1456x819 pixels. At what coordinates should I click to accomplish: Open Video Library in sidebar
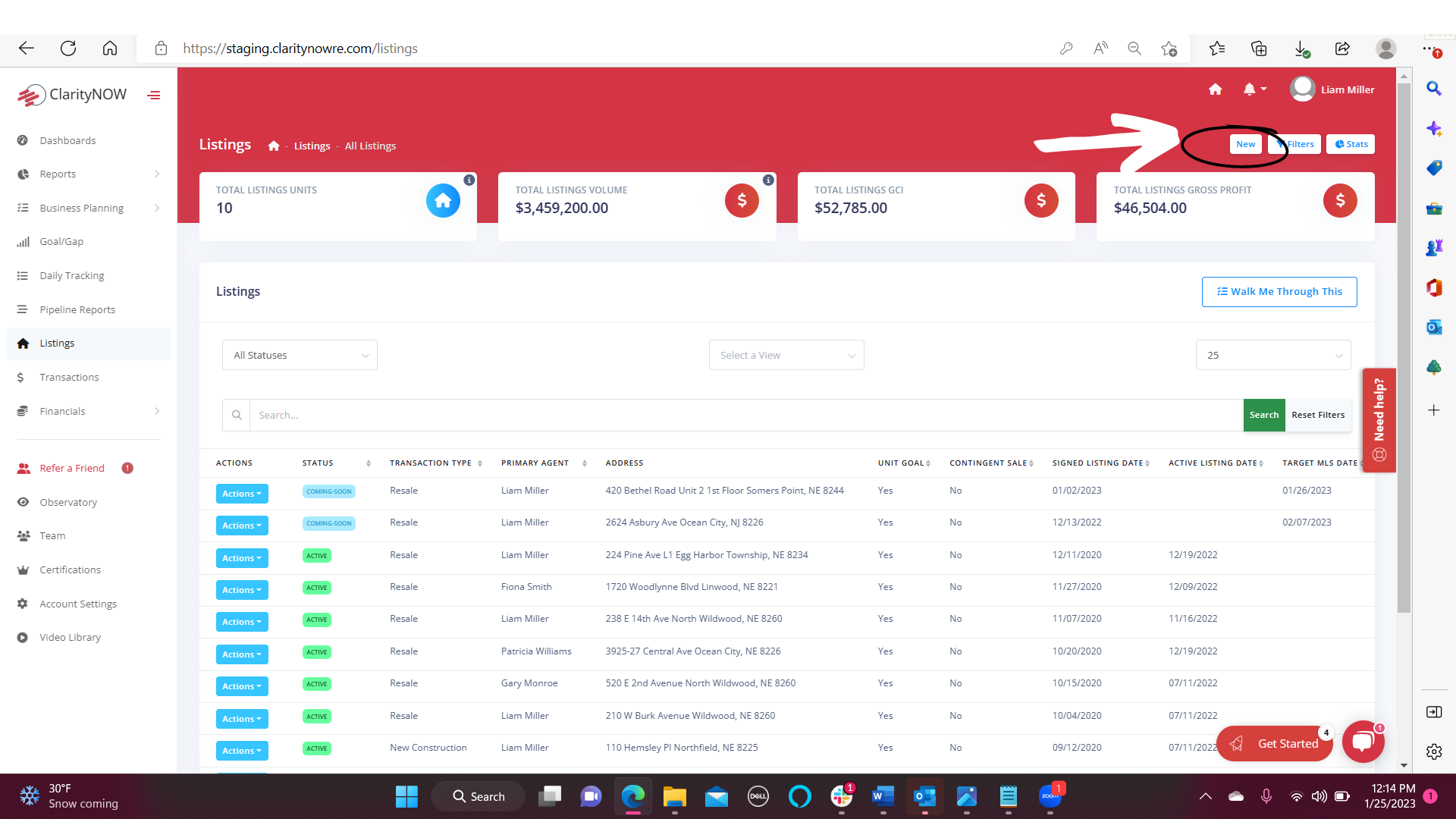click(70, 637)
